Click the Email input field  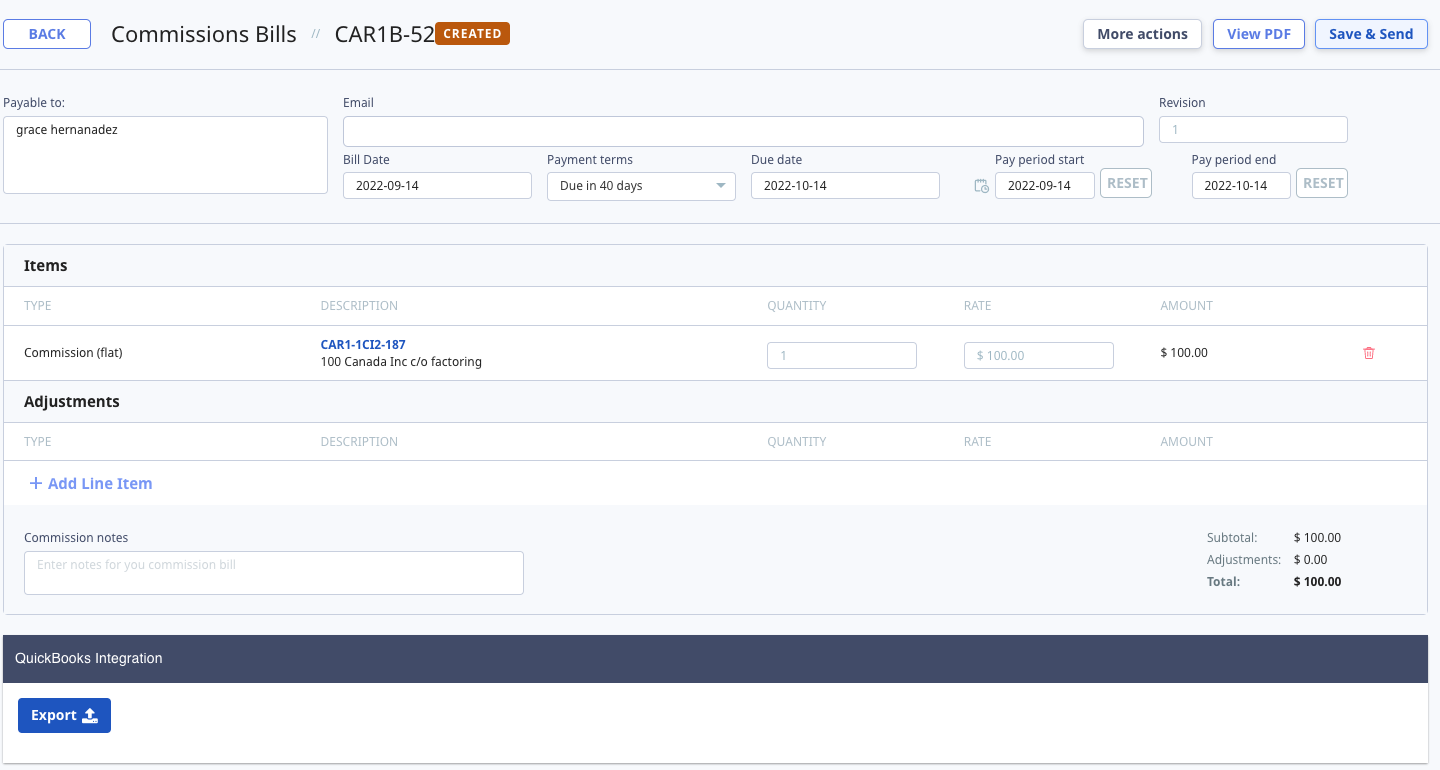742,130
